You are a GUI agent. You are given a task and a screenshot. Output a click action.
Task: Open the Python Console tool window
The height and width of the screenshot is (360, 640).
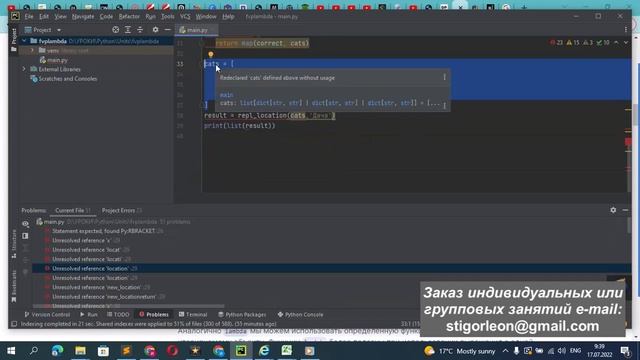click(x=300, y=315)
